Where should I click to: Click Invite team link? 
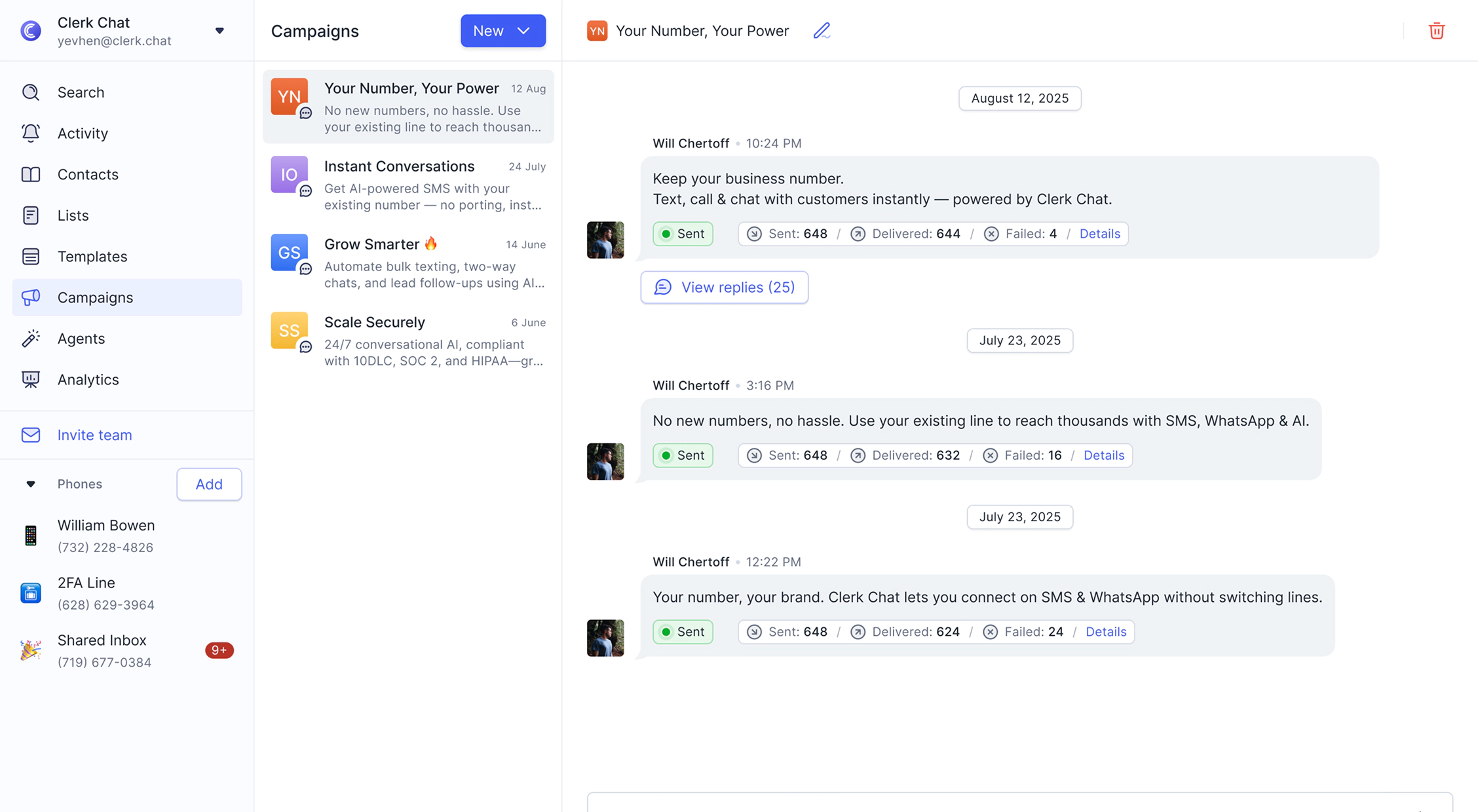tap(94, 435)
